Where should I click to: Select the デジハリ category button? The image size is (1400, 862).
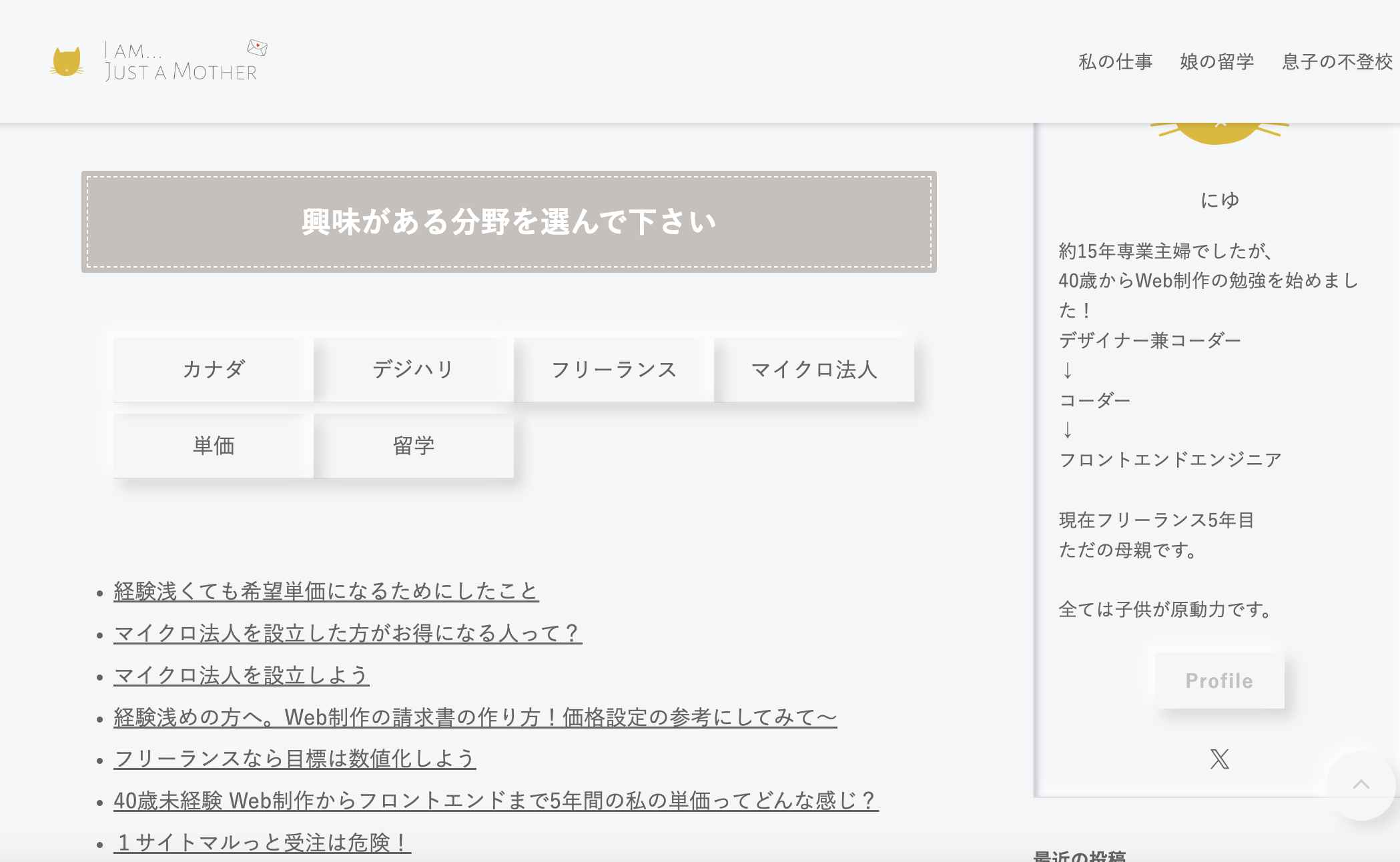(x=412, y=369)
